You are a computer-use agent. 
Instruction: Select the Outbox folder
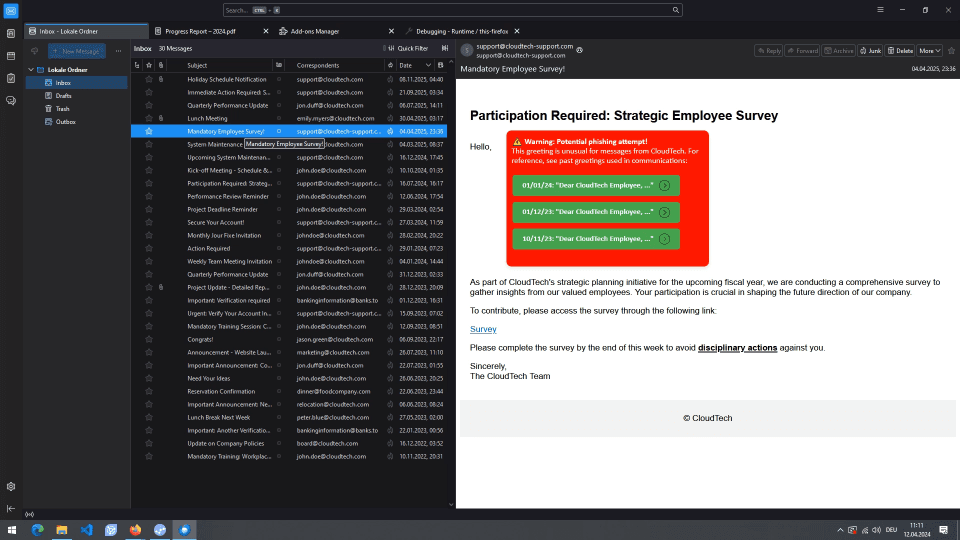coord(77,122)
